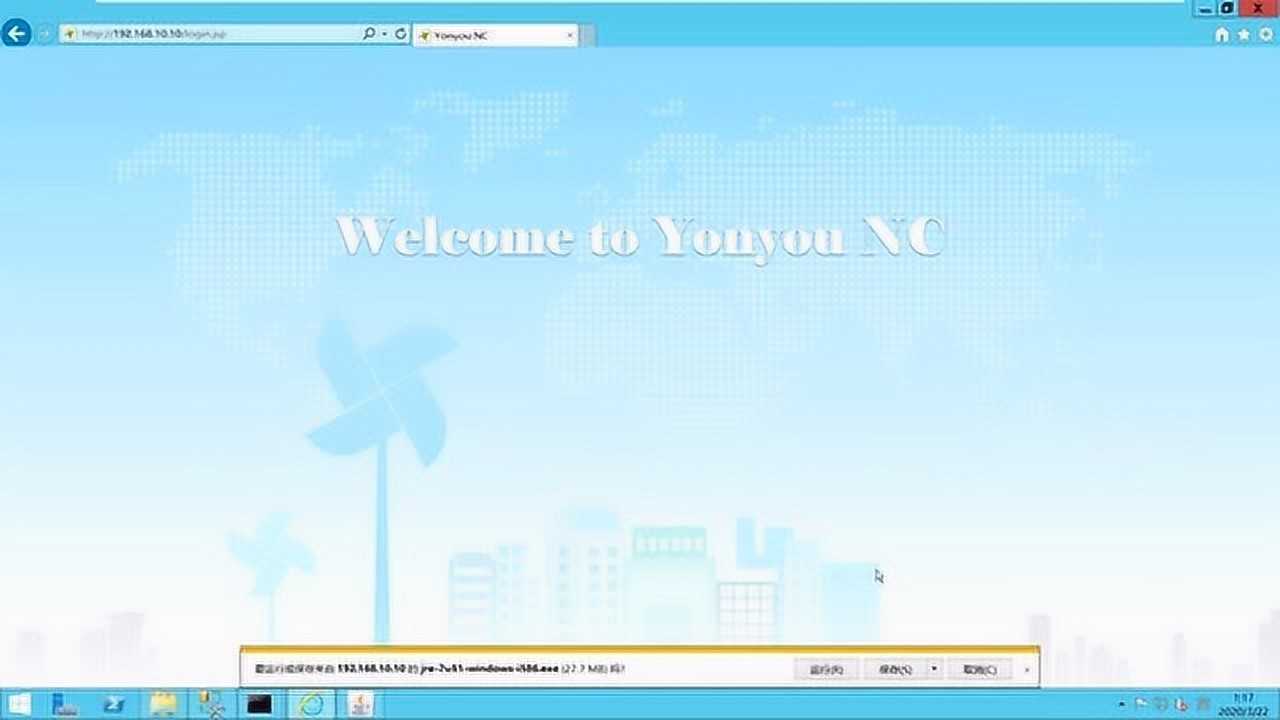Open Favorites star icon
The image size is (1280, 720).
click(x=1243, y=35)
